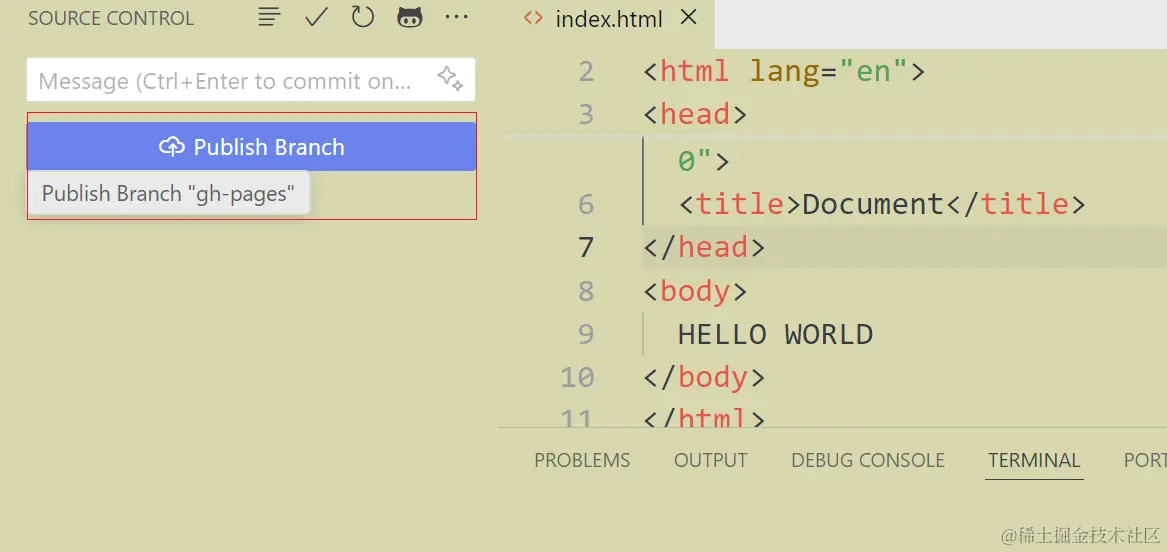Click line number 8 in the gutter
Viewport: 1167px width, 552px height.
coord(586,291)
